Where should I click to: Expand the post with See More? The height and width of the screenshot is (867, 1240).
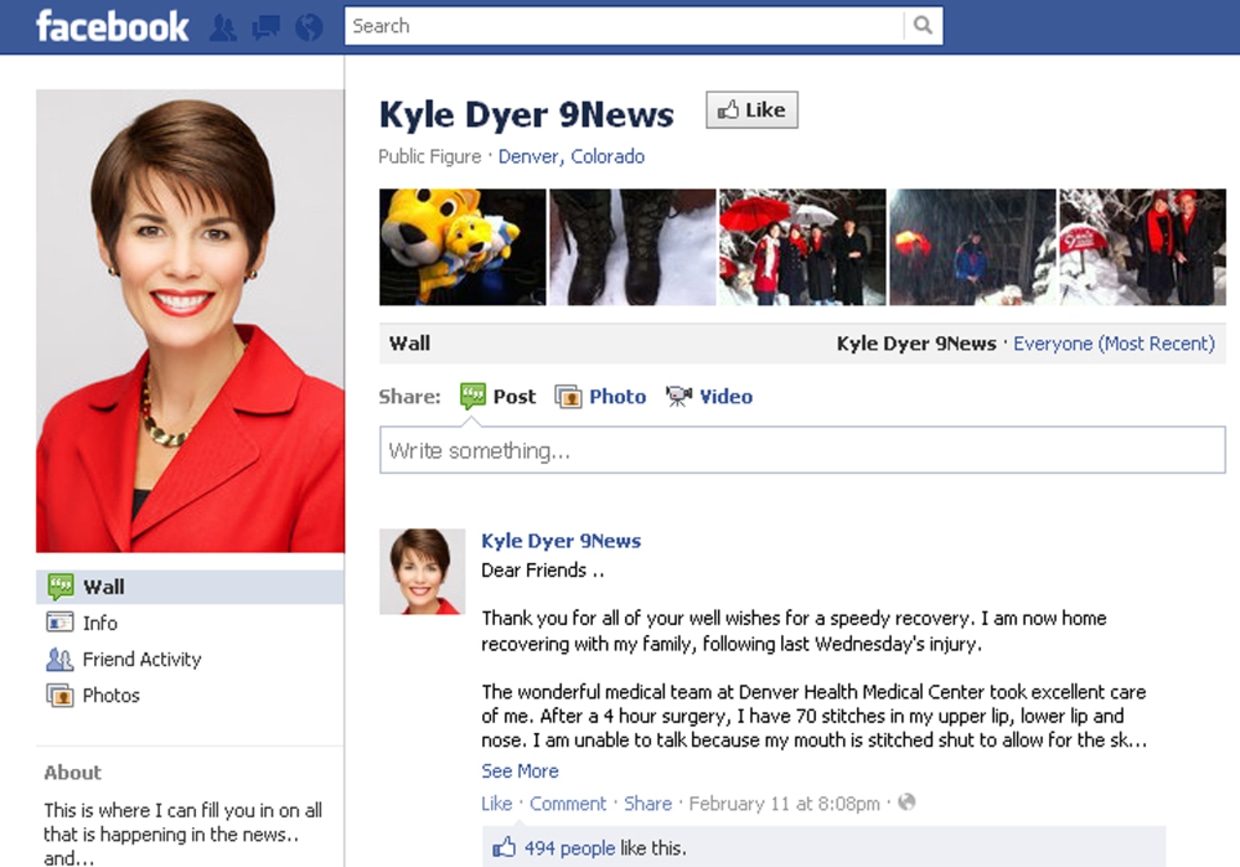click(520, 771)
